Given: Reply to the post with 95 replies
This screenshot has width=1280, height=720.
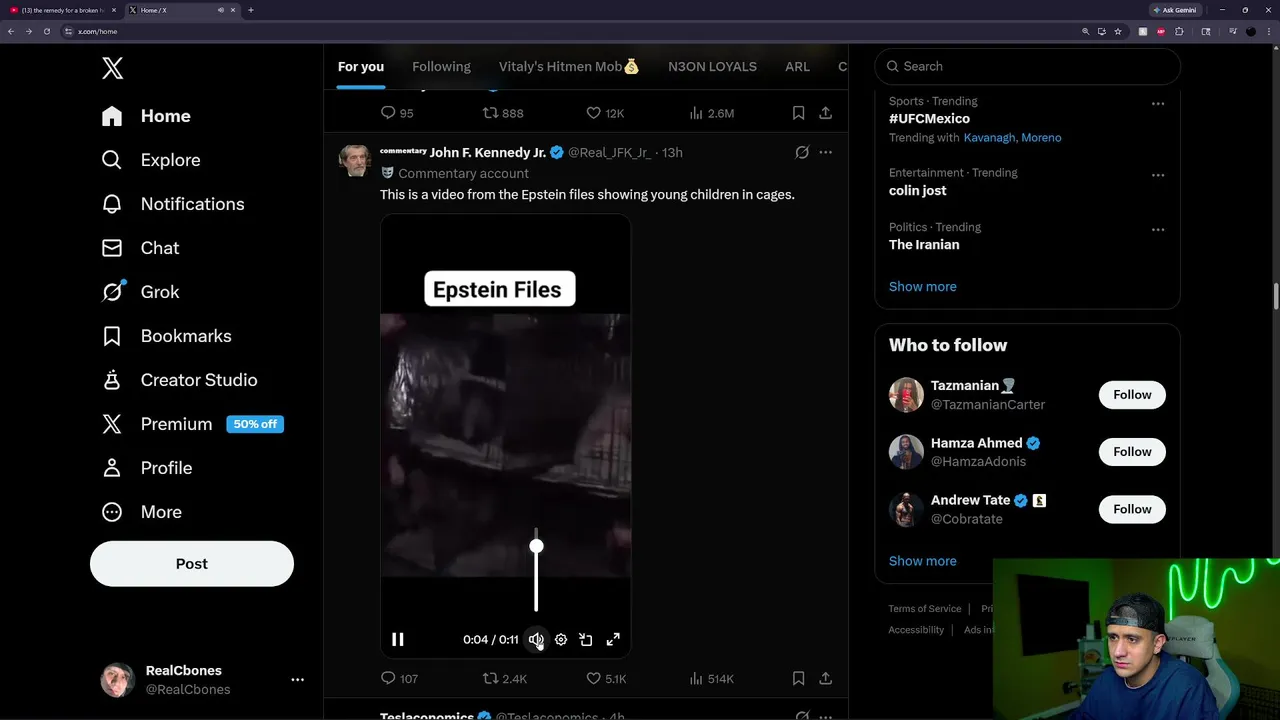Looking at the screenshot, I should pyautogui.click(x=397, y=113).
